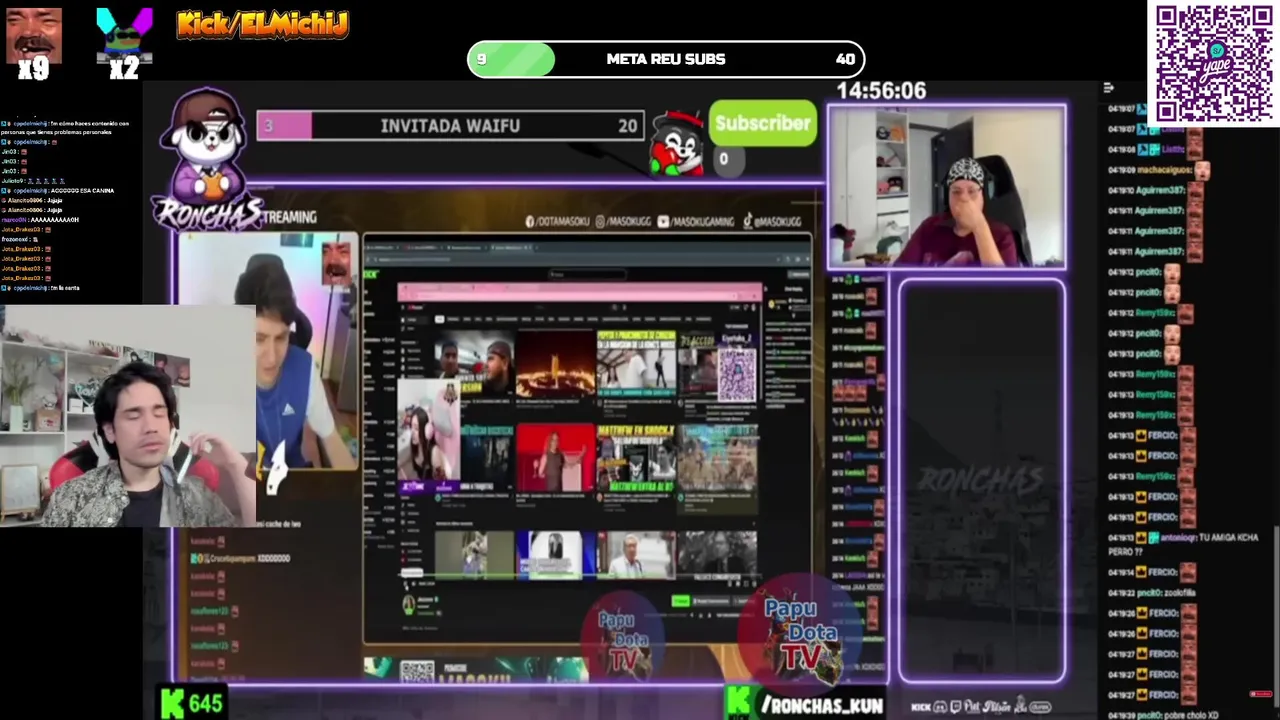Click the Crocetapampam XDDDDDDD message

coord(240,558)
